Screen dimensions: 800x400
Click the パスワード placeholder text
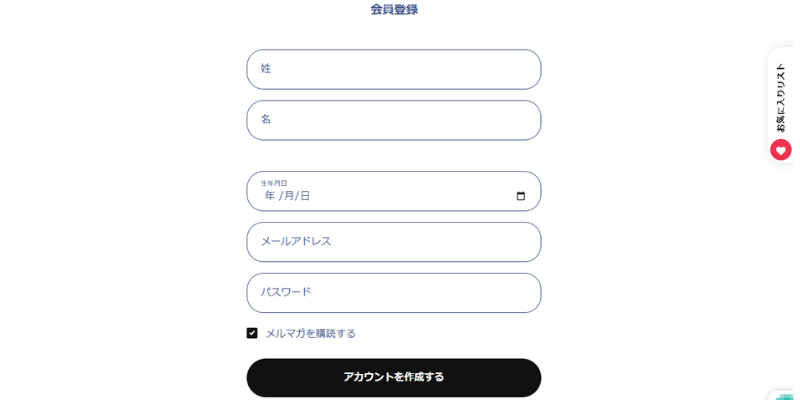(286, 292)
